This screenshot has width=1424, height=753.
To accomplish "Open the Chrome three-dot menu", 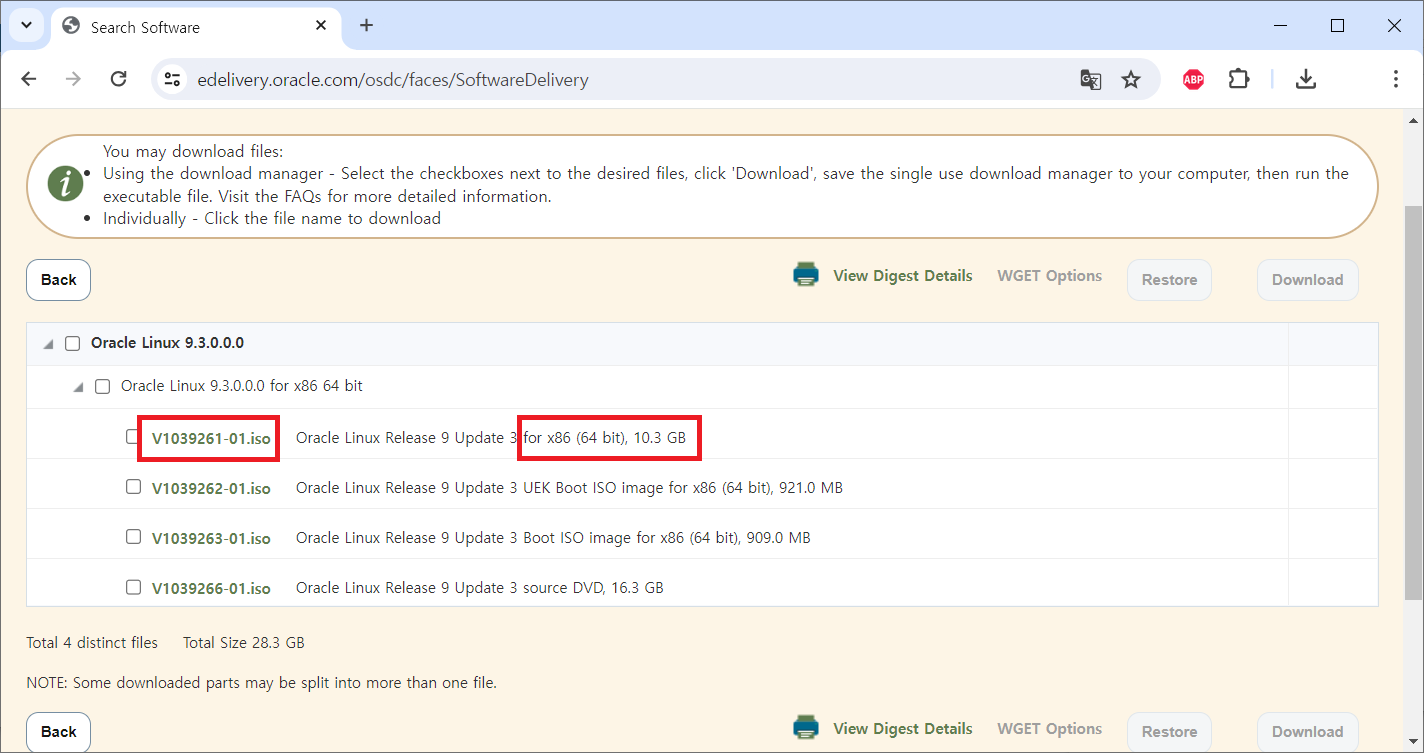I will (1395, 79).
